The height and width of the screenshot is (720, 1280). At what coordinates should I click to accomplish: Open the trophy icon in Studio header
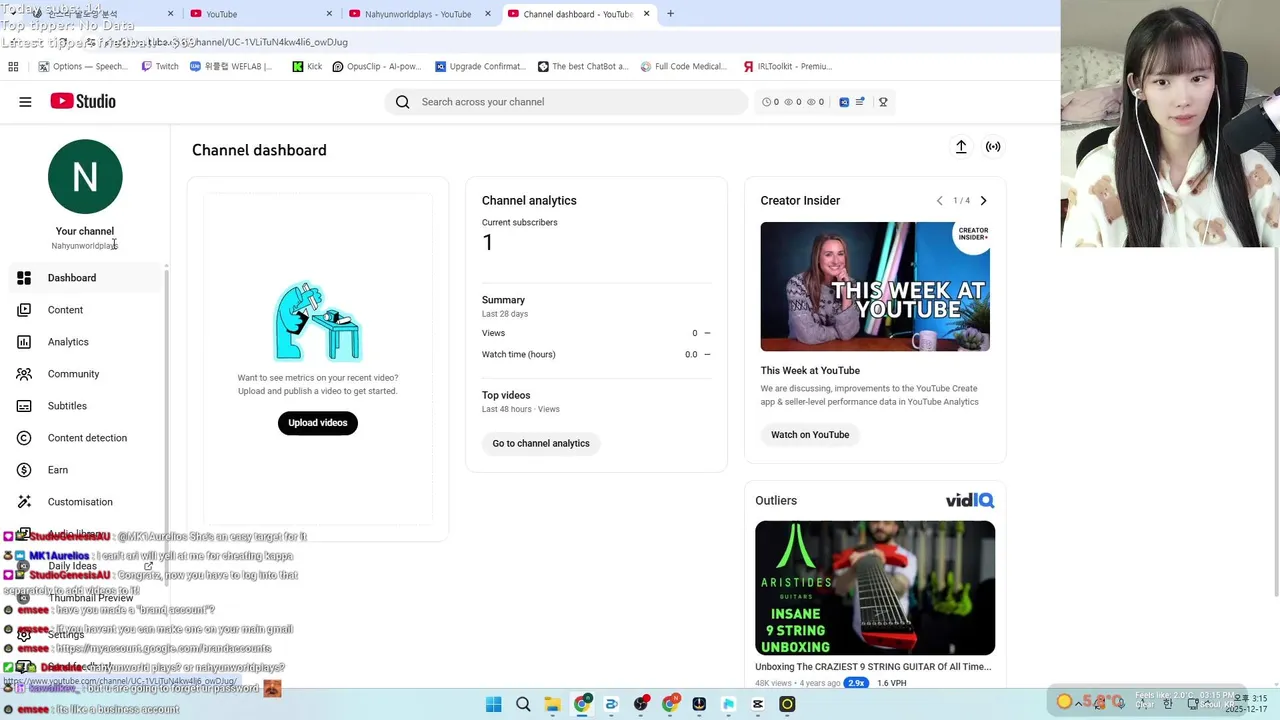pos(883,102)
